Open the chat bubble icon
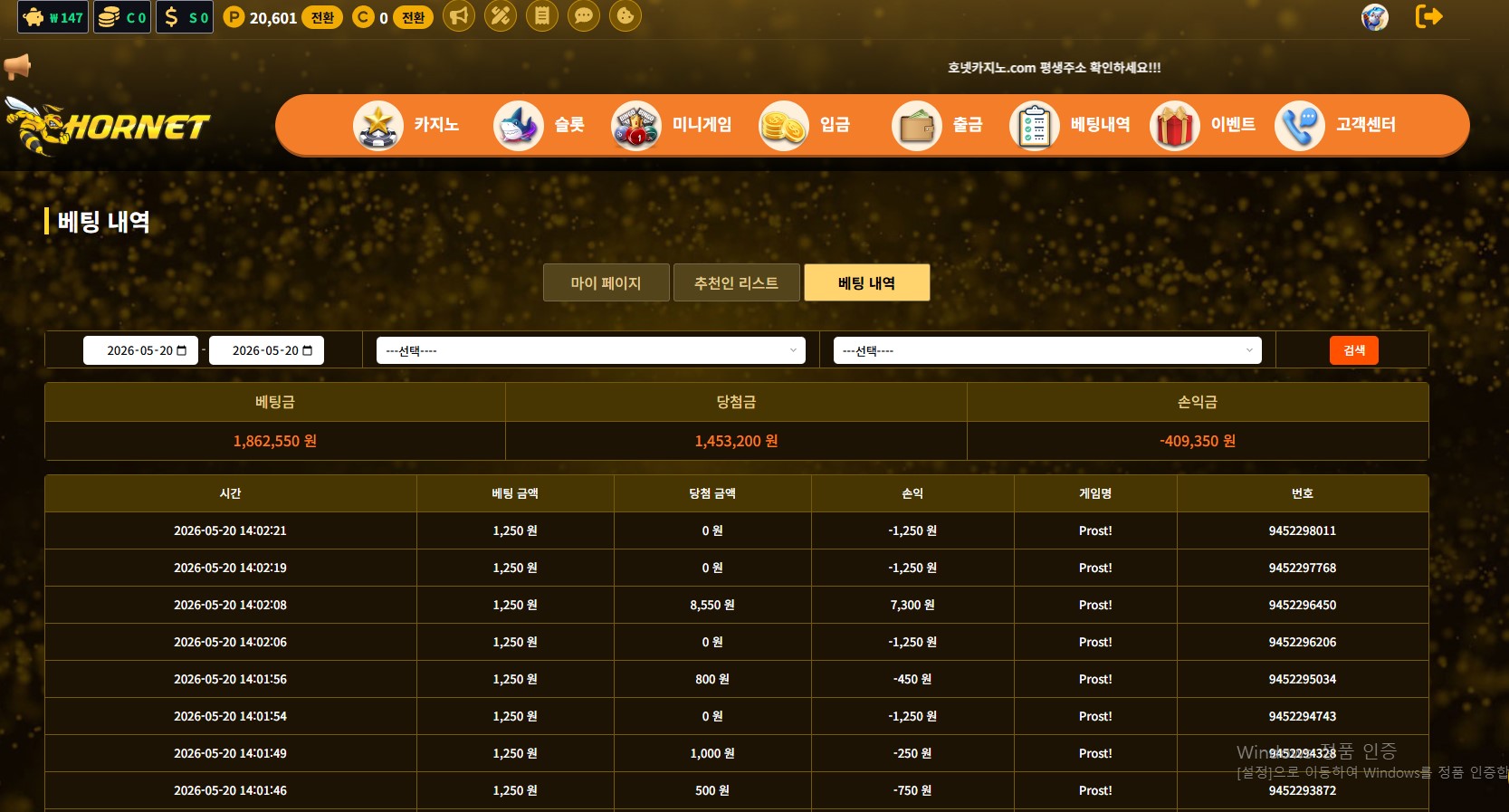Image resolution: width=1509 pixels, height=812 pixels. click(x=584, y=15)
